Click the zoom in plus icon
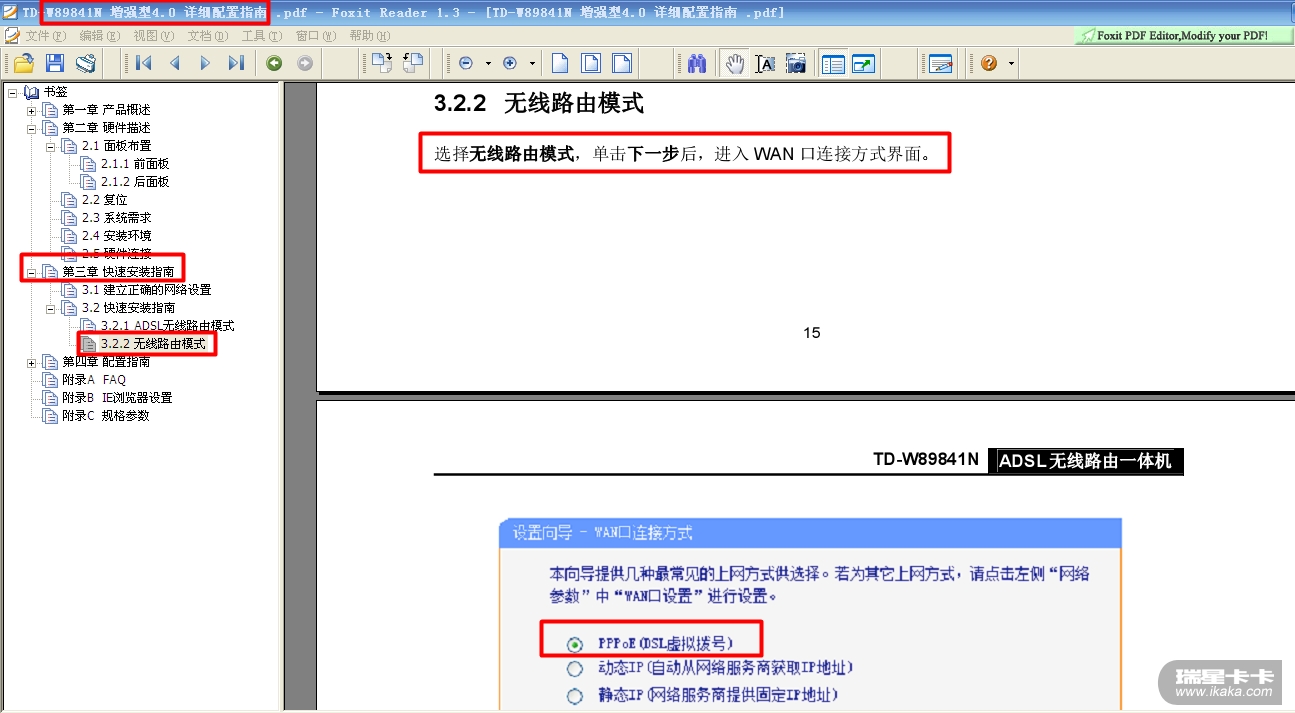 (510, 63)
